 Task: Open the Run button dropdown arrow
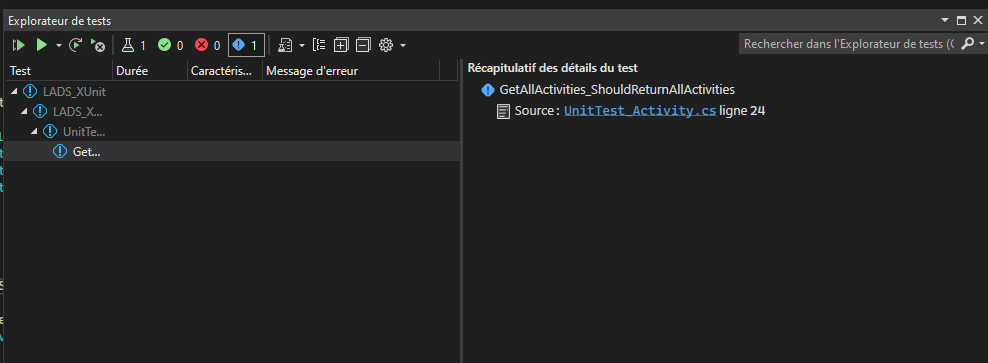click(x=59, y=45)
